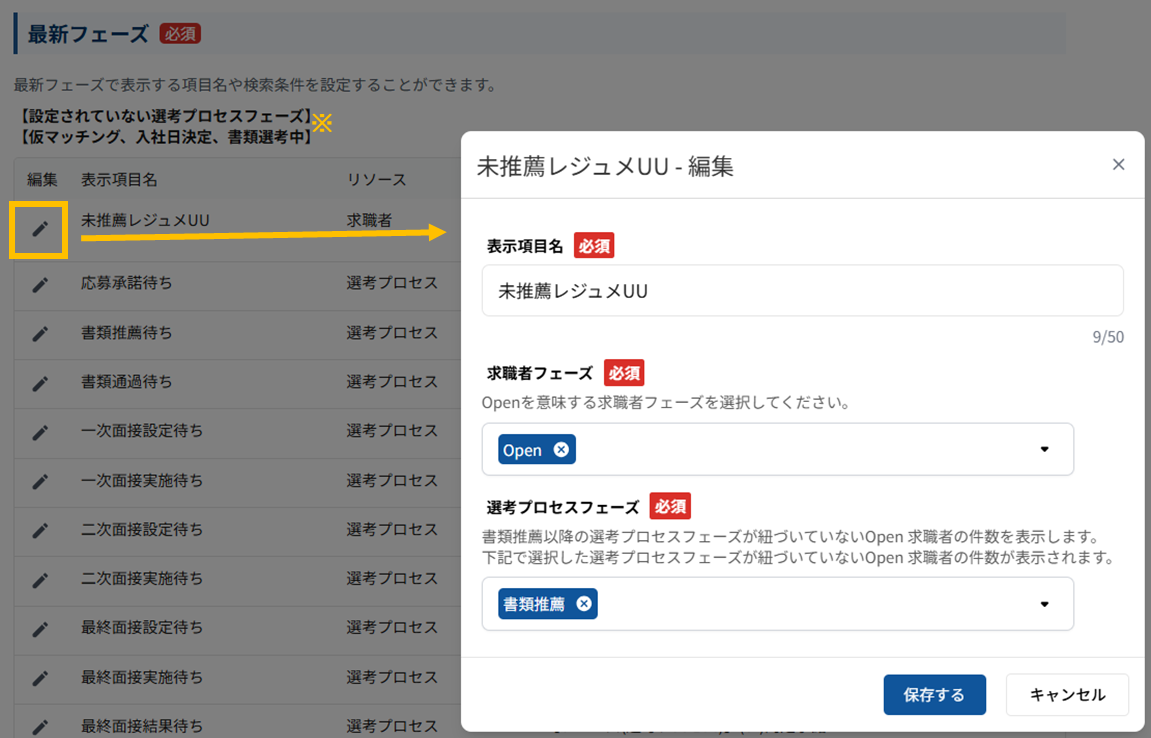Open editor for 書類推薦待ち row
1151x738 pixels.
pos(39,333)
